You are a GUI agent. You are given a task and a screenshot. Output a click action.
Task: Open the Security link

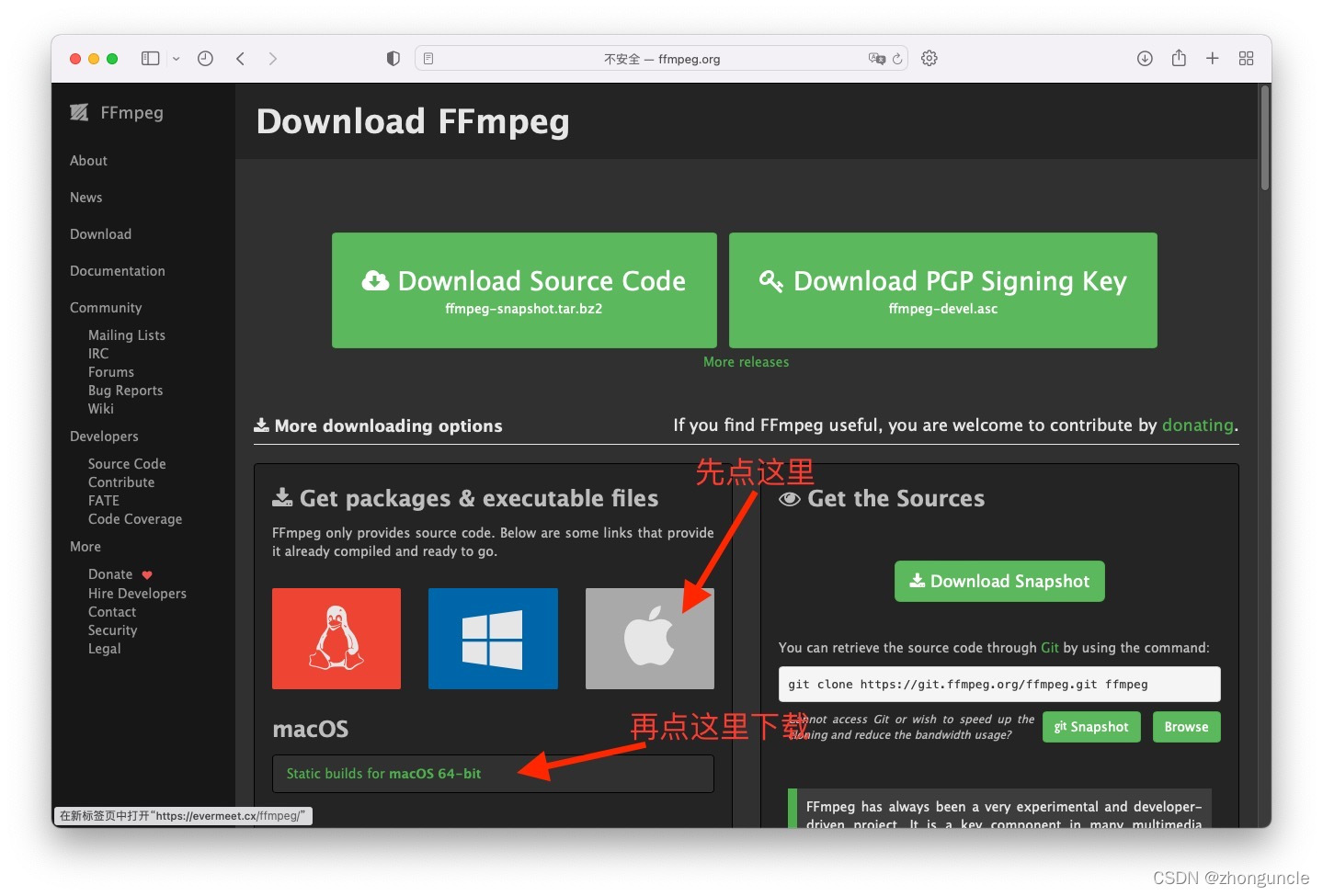point(112,630)
